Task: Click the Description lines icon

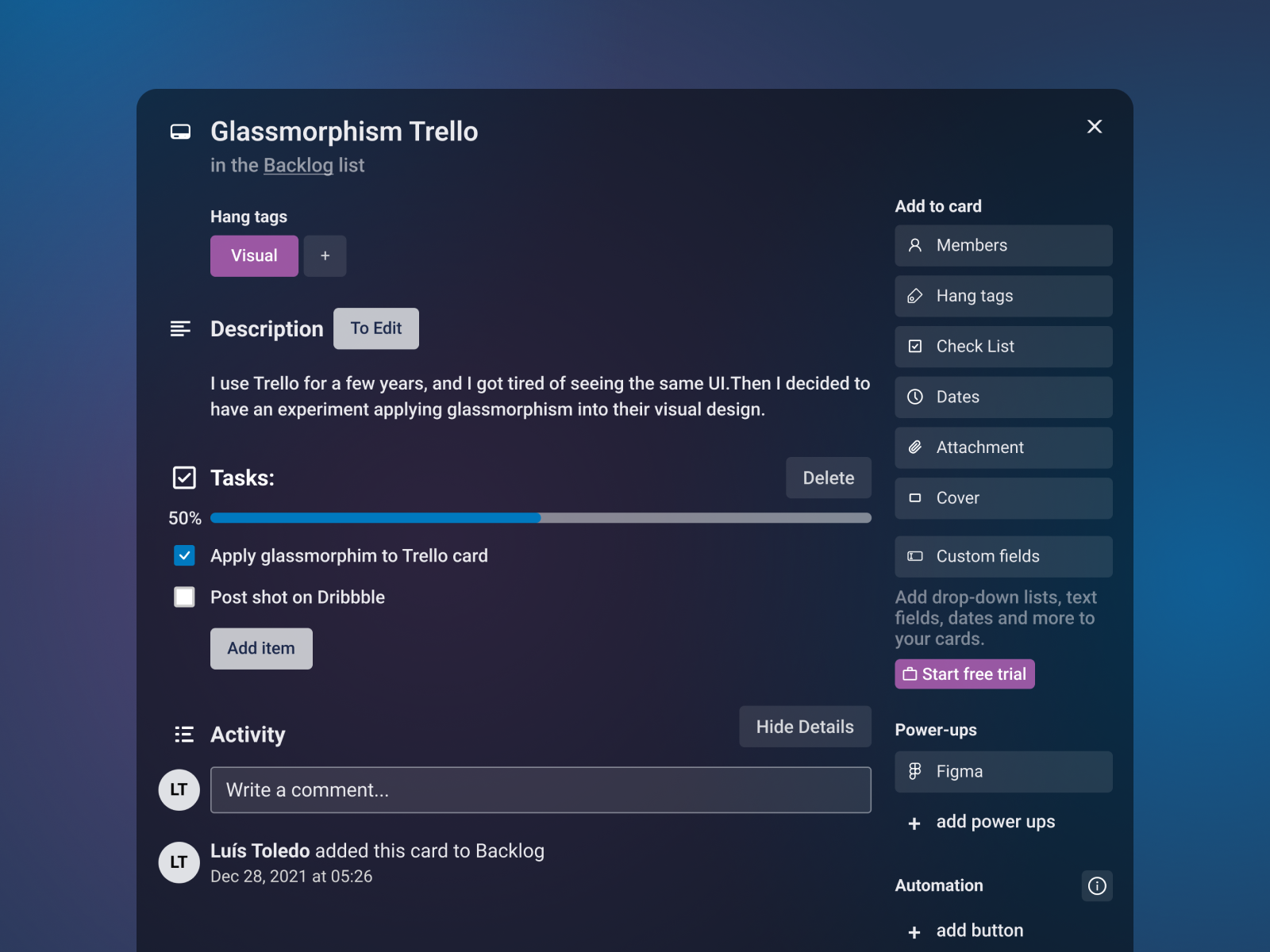Action: (181, 328)
